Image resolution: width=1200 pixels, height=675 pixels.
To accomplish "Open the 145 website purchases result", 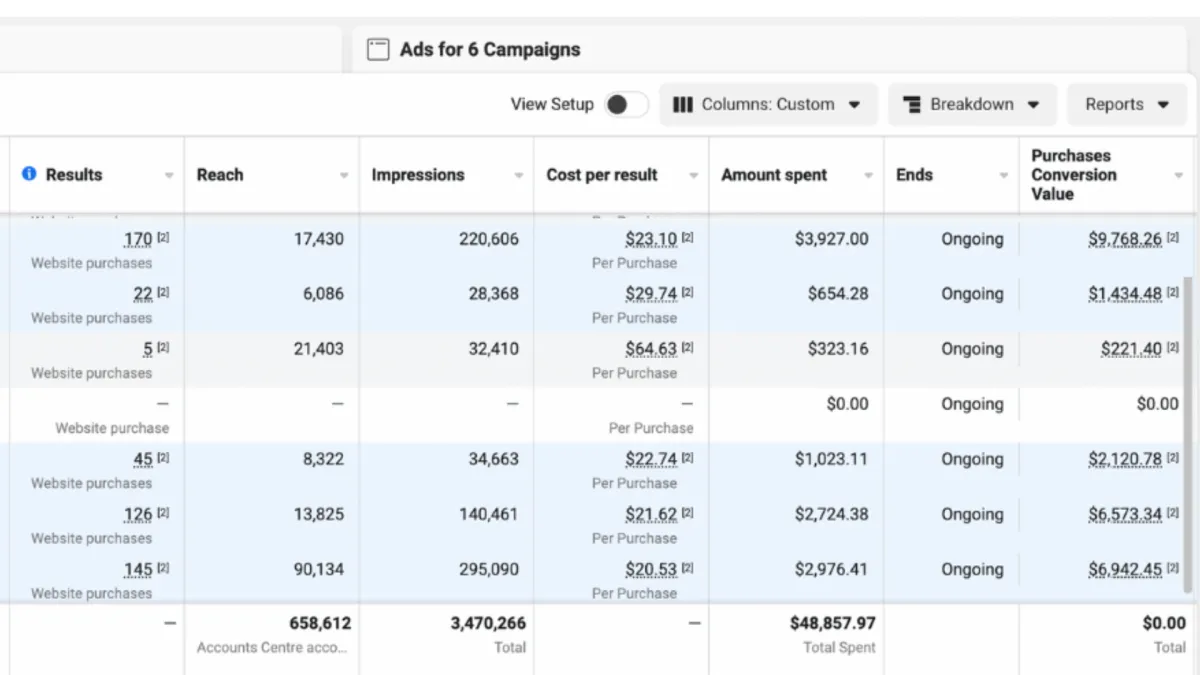I will coord(138,569).
